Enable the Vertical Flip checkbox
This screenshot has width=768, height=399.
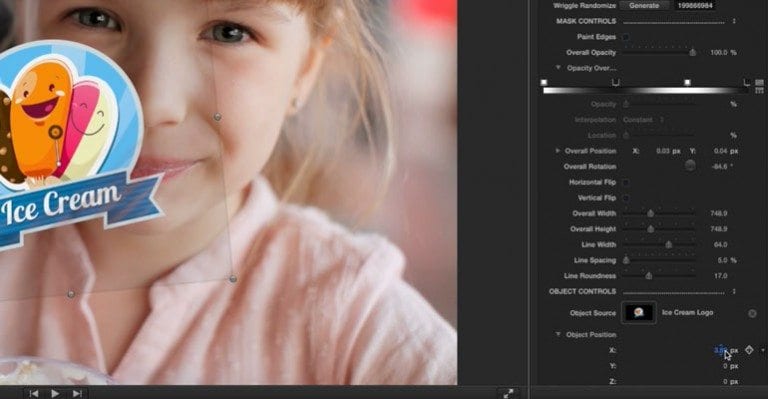(625, 198)
